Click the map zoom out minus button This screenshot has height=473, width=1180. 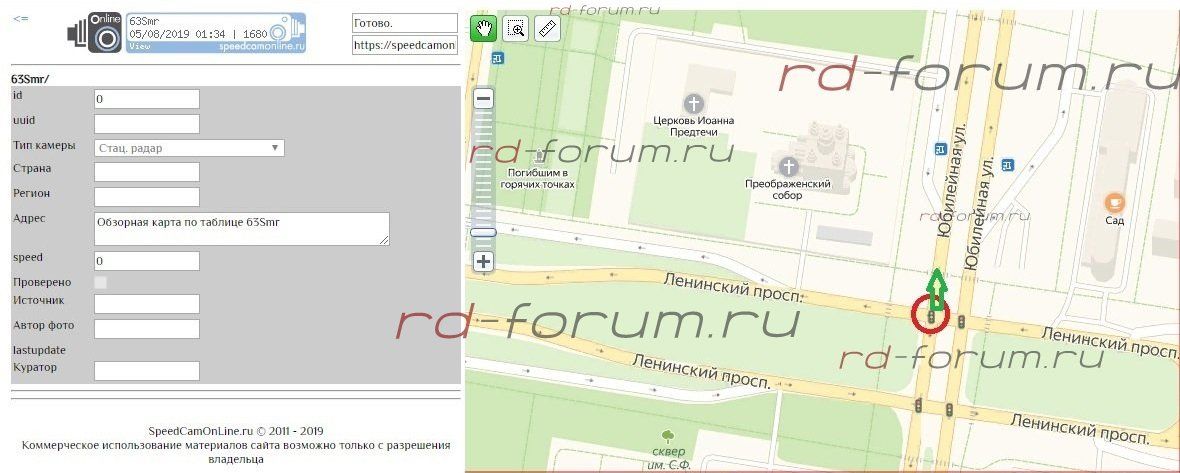coord(483,99)
